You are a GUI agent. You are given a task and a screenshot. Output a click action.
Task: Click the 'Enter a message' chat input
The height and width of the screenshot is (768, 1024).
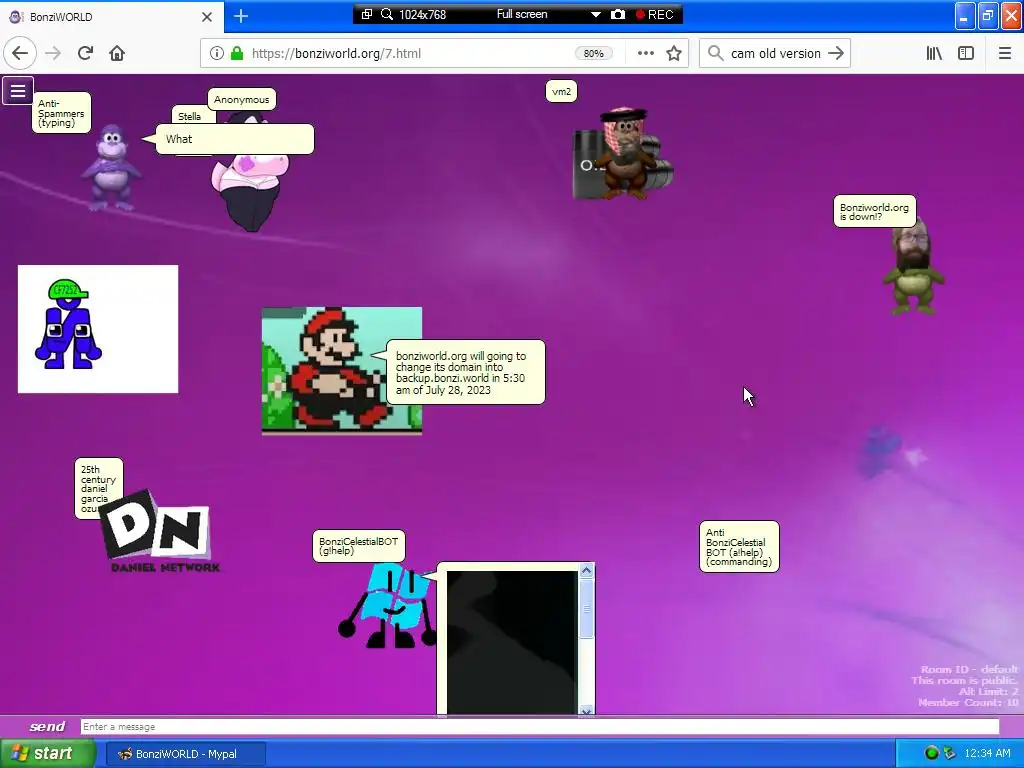tap(539, 727)
